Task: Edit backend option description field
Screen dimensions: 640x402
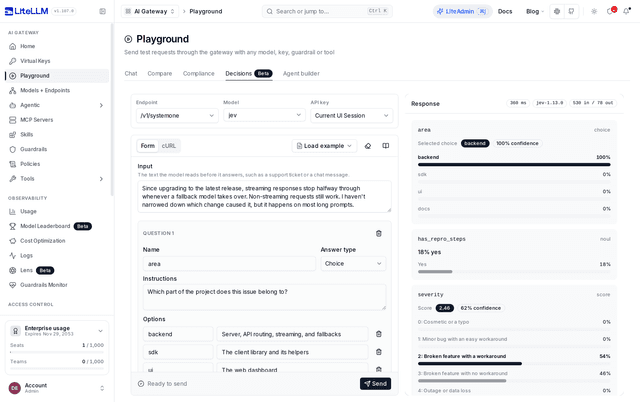Action: (292, 334)
